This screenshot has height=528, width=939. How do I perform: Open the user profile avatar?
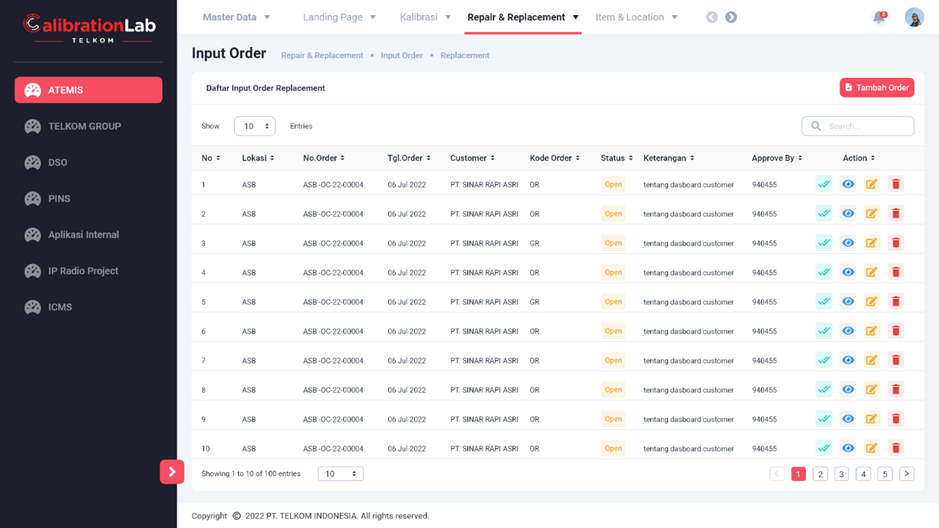coord(914,17)
